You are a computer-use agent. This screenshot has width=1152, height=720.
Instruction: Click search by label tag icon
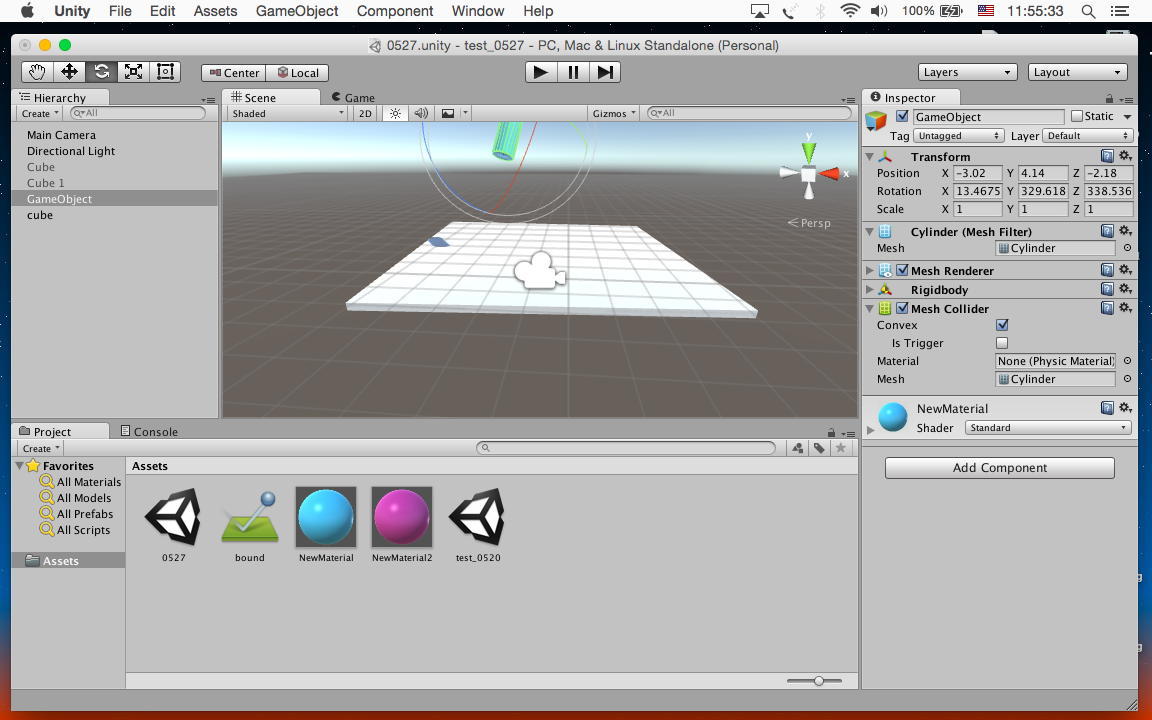click(x=818, y=448)
